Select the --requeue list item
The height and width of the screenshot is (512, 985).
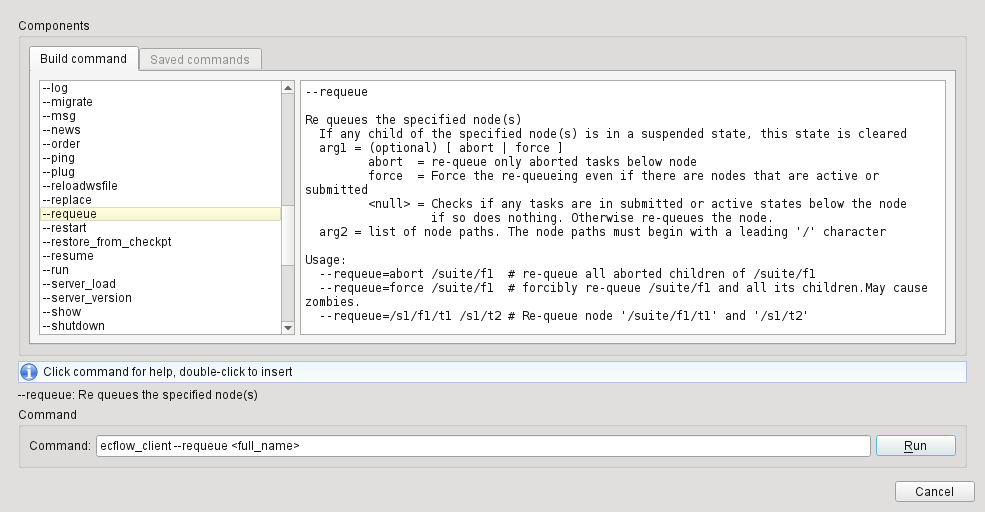coord(69,214)
